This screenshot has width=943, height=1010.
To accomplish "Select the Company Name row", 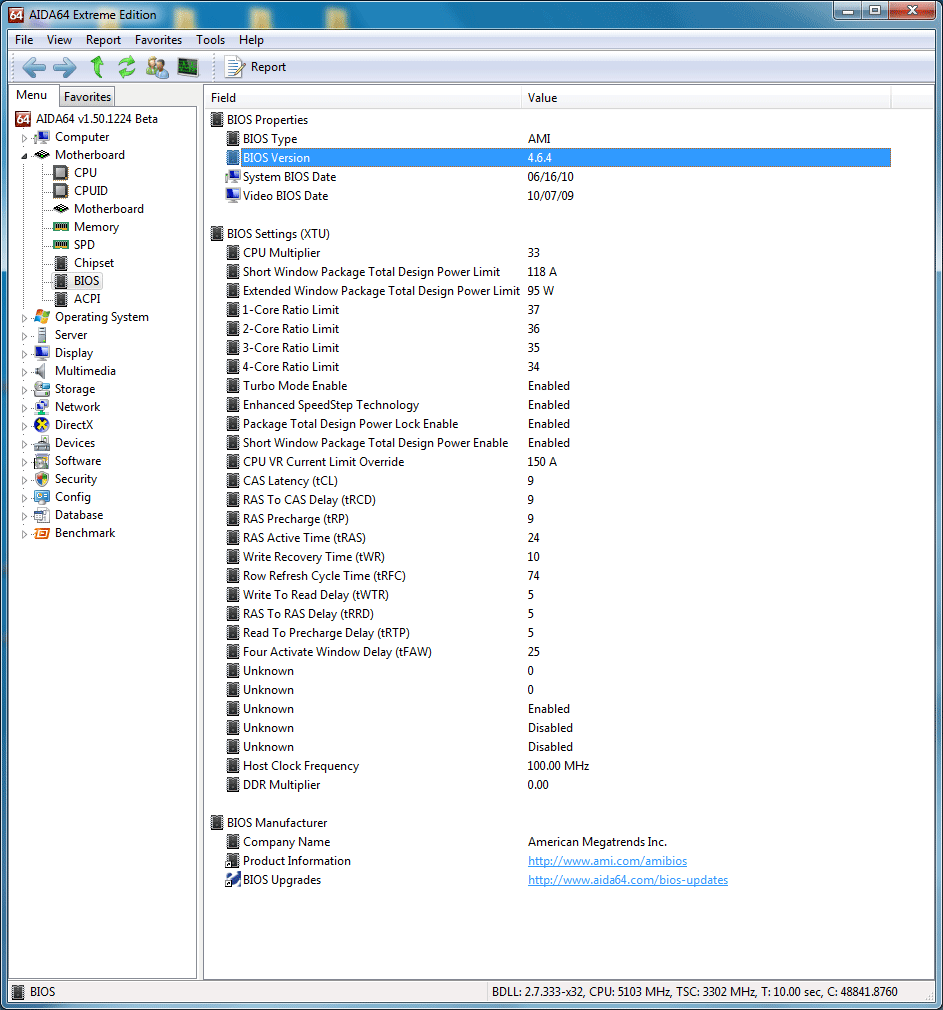I will pos(558,842).
